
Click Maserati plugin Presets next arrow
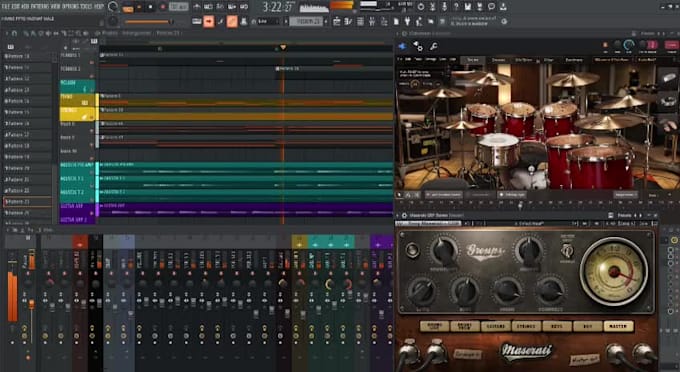click(x=641, y=215)
